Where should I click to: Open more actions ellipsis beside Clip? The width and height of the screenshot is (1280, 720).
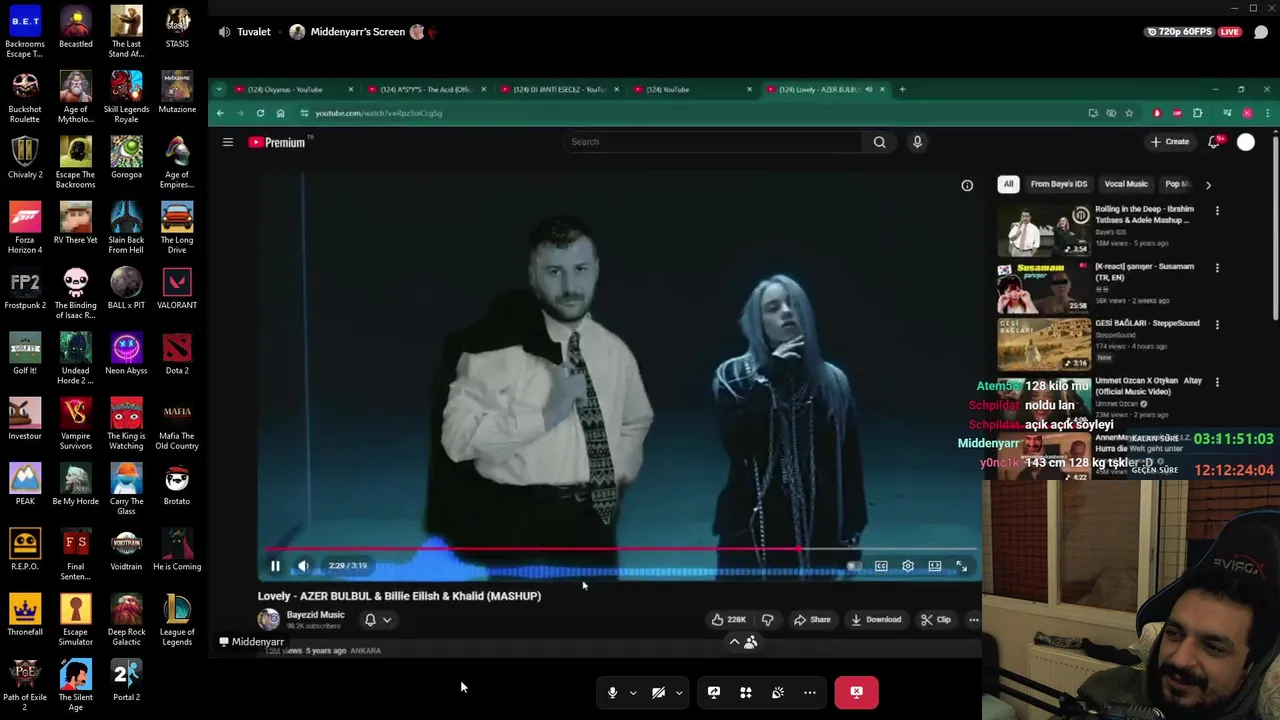973,620
